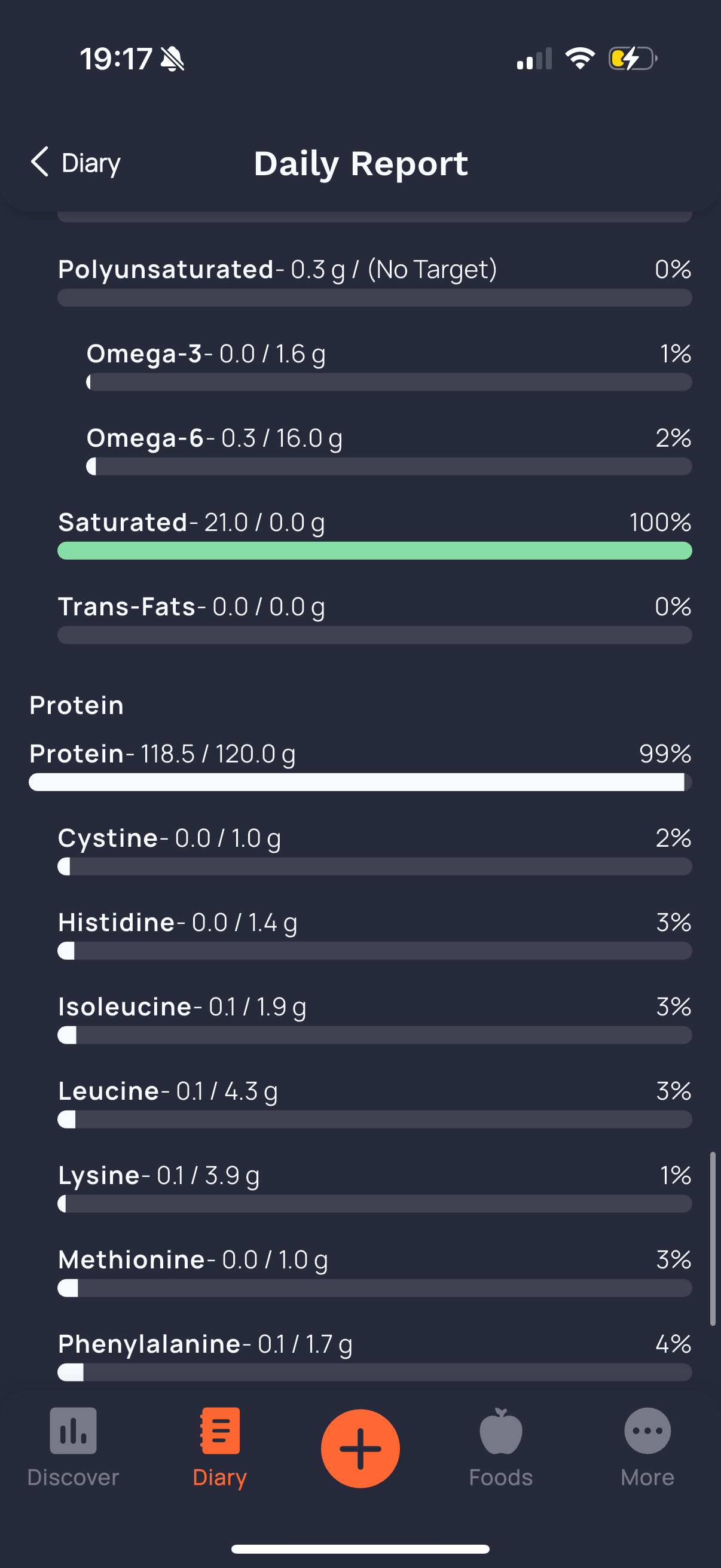Open the Foods apple icon
721x1568 pixels.
click(501, 1430)
